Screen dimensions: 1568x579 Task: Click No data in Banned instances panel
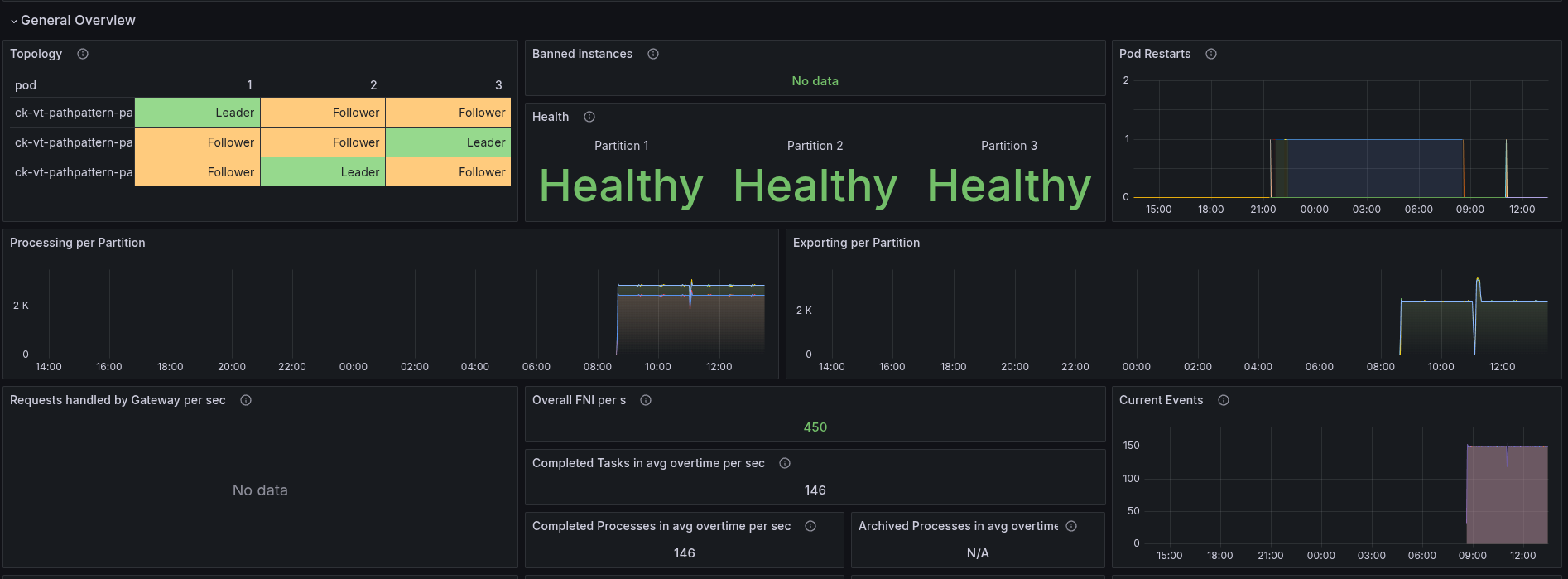coord(815,81)
